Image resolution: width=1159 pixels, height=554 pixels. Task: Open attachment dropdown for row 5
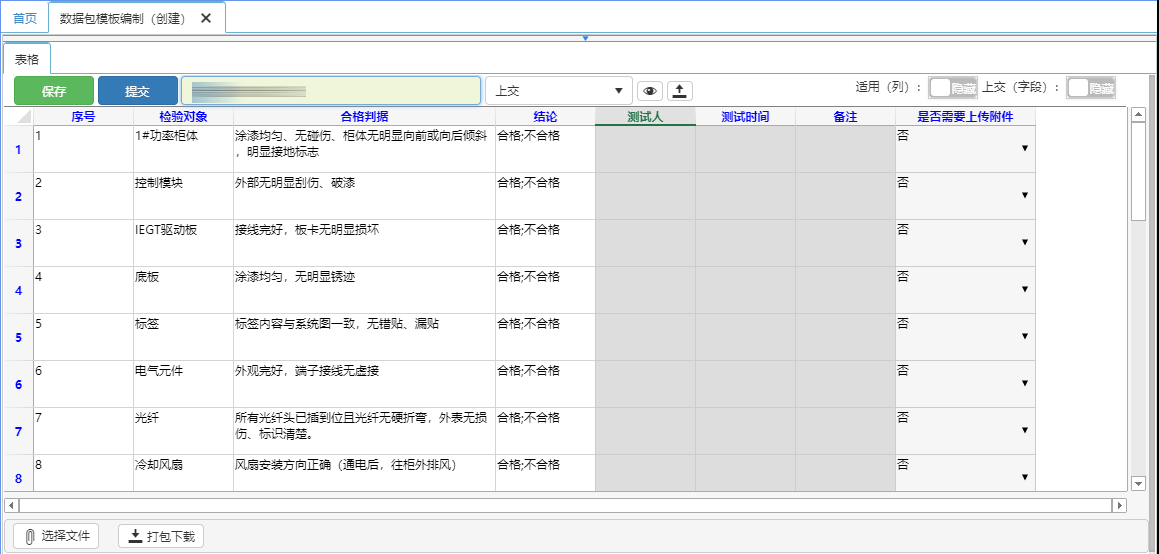[x=1024, y=336]
